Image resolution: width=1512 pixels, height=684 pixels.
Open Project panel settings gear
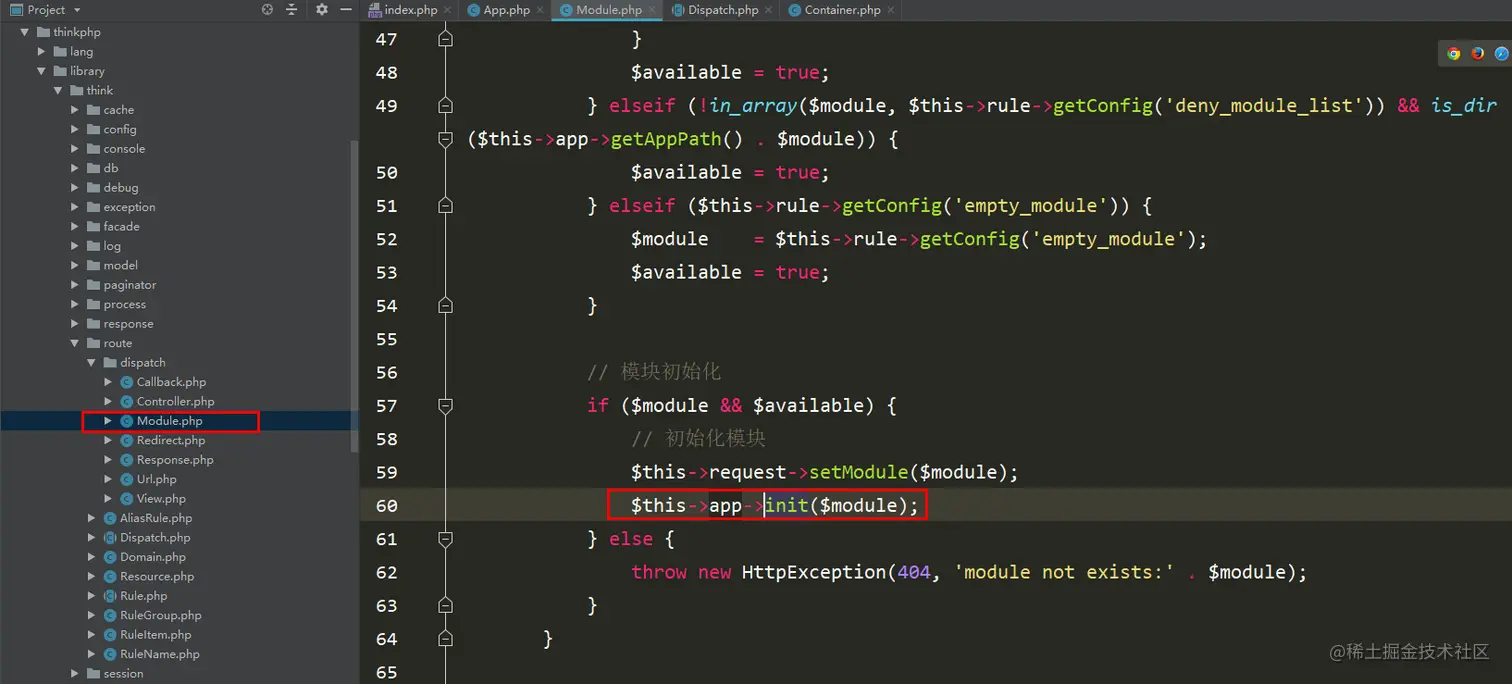[321, 10]
